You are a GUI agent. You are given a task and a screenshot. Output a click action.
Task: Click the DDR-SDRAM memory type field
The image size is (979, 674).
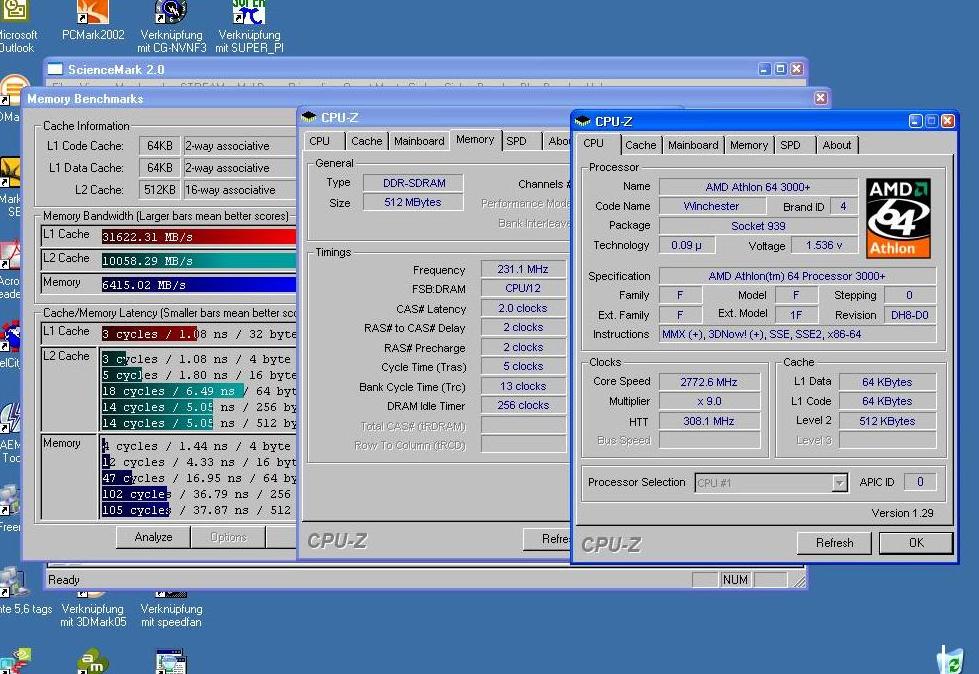tap(414, 183)
